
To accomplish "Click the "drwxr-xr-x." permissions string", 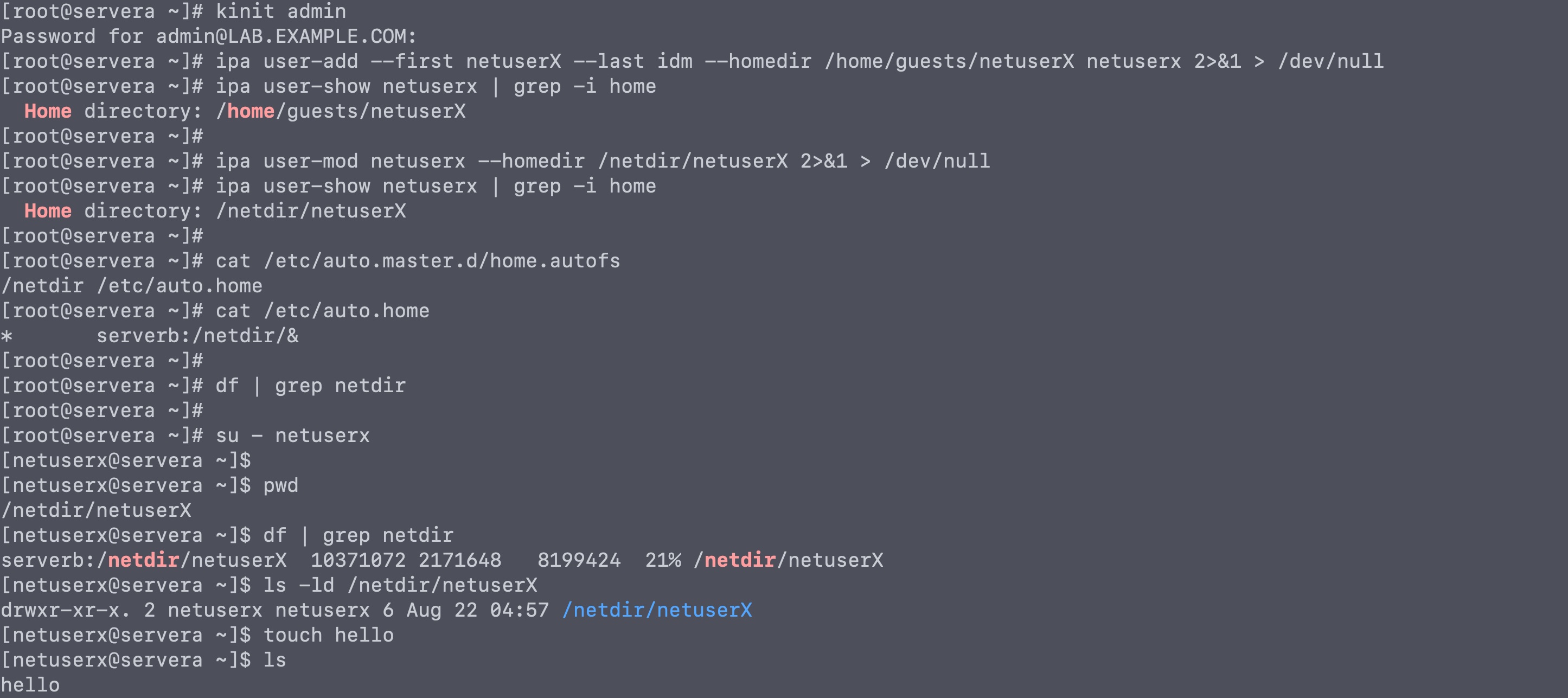I will [65, 610].
